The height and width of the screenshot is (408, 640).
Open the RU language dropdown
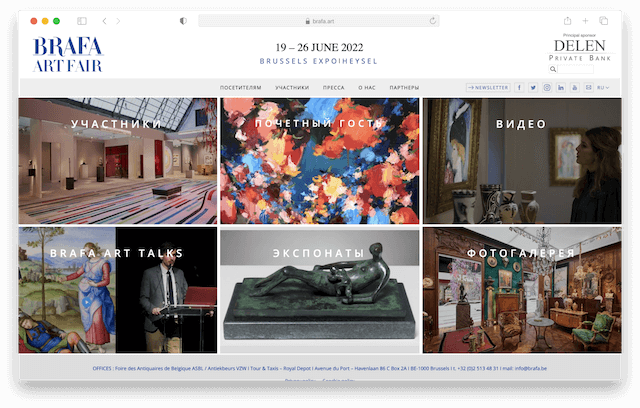click(603, 88)
